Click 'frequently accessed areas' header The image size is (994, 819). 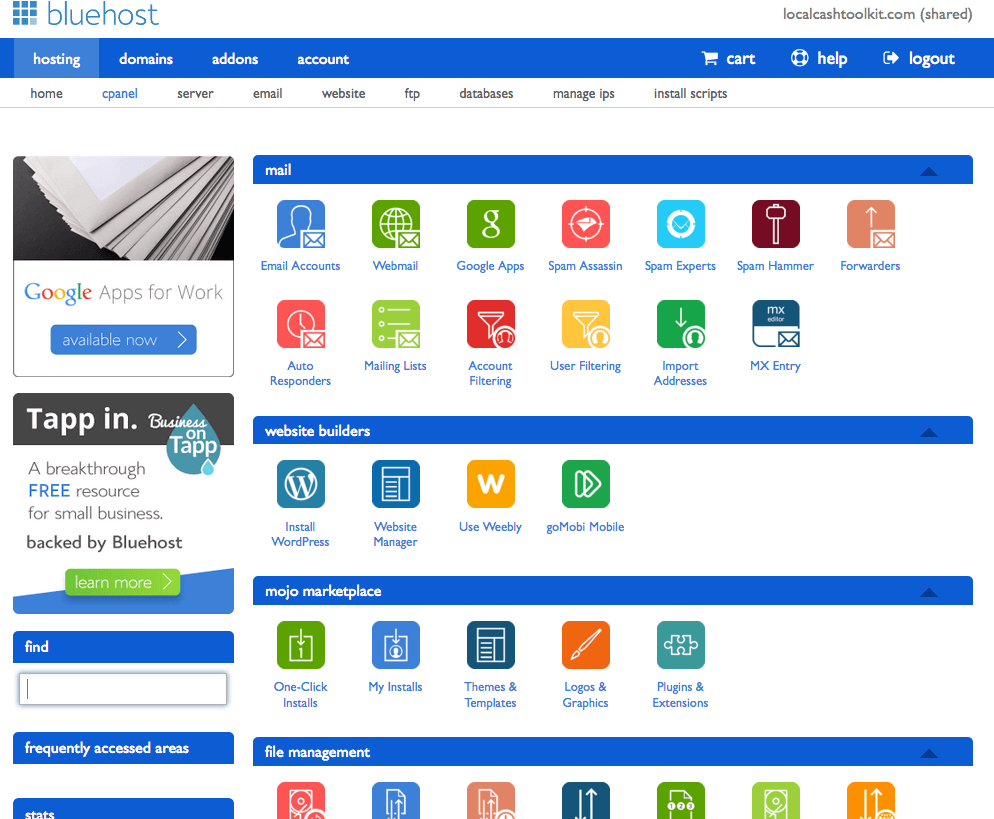click(x=124, y=748)
